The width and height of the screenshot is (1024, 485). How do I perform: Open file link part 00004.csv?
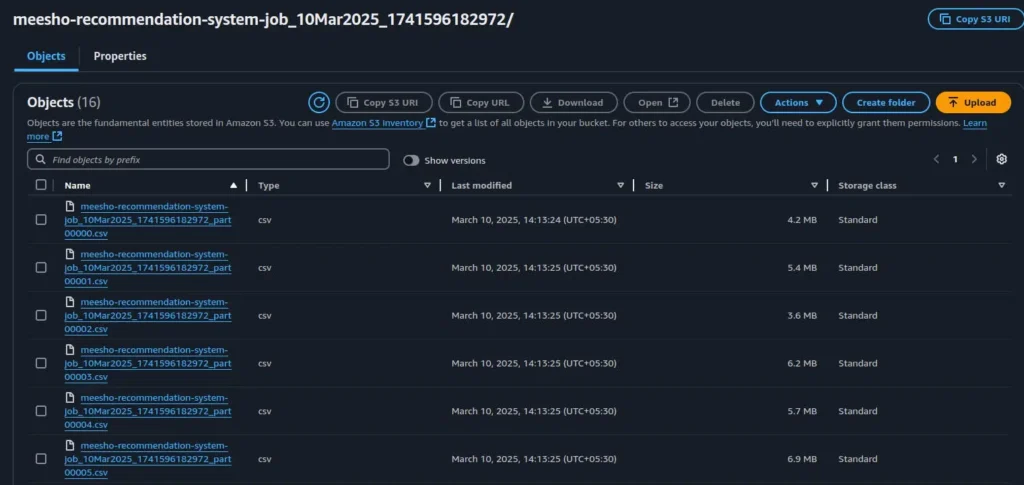[x=148, y=411]
